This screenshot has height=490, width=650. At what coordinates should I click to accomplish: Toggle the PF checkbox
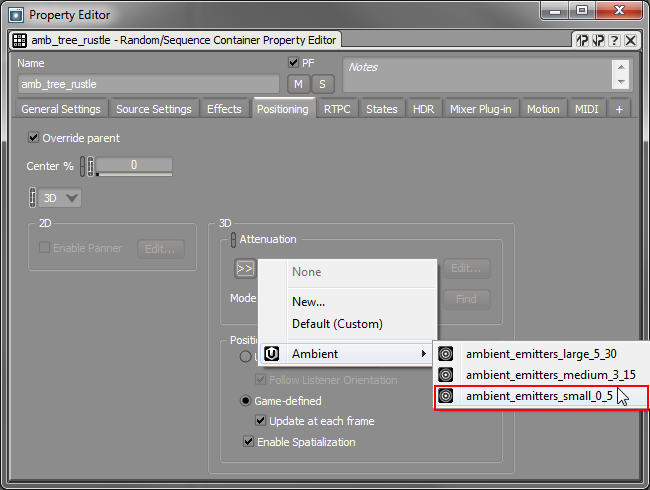293,63
